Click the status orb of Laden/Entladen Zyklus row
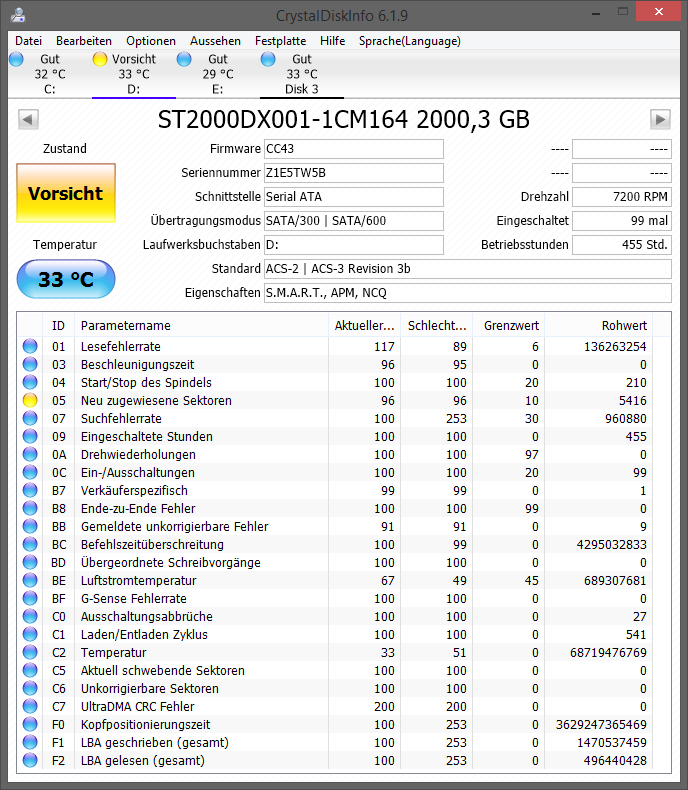Image resolution: width=688 pixels, height=790 pixels. (30, 634)
